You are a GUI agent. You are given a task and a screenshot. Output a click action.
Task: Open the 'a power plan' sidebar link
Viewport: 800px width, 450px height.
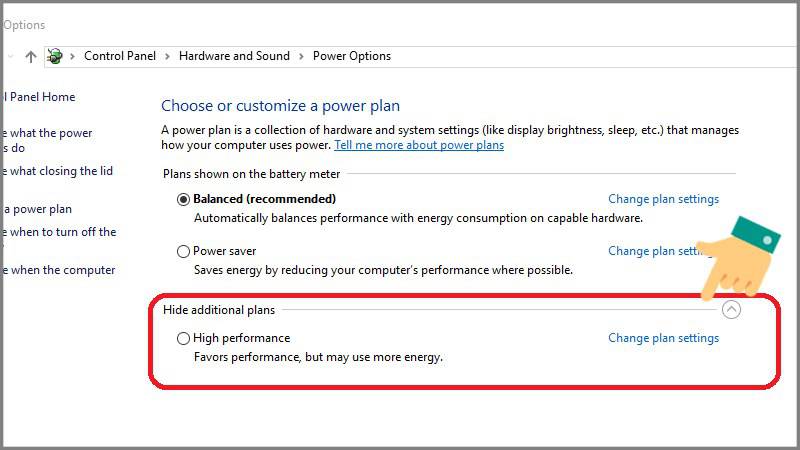click(x=37, y=209)
